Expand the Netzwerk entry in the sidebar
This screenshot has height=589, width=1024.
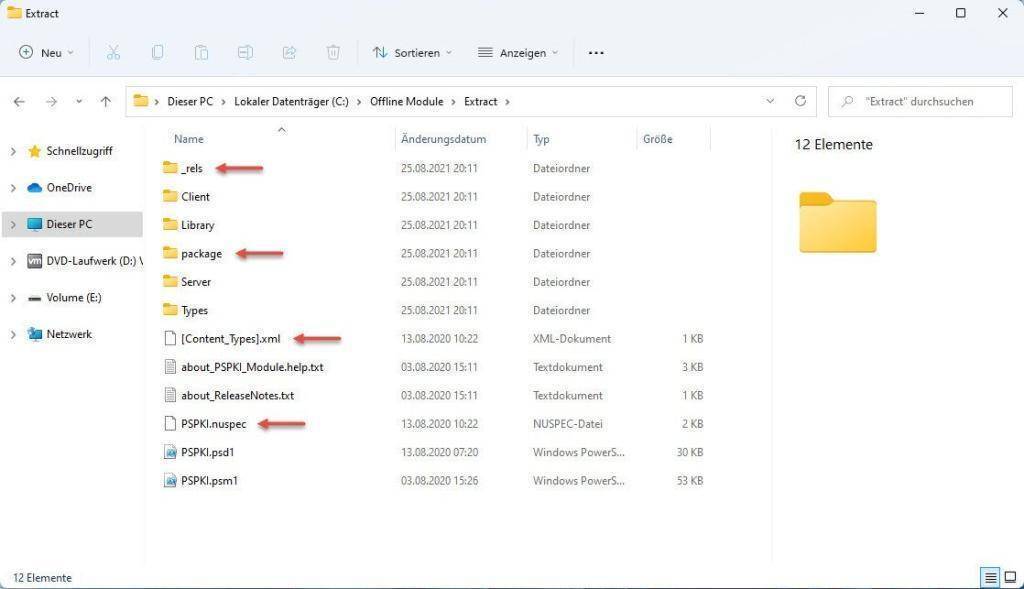pos(13,333)
